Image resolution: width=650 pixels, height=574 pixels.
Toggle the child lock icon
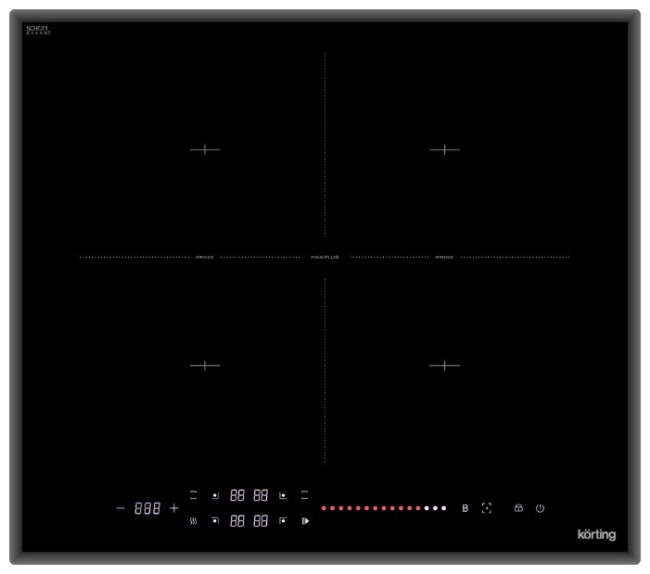pos(518,508)
